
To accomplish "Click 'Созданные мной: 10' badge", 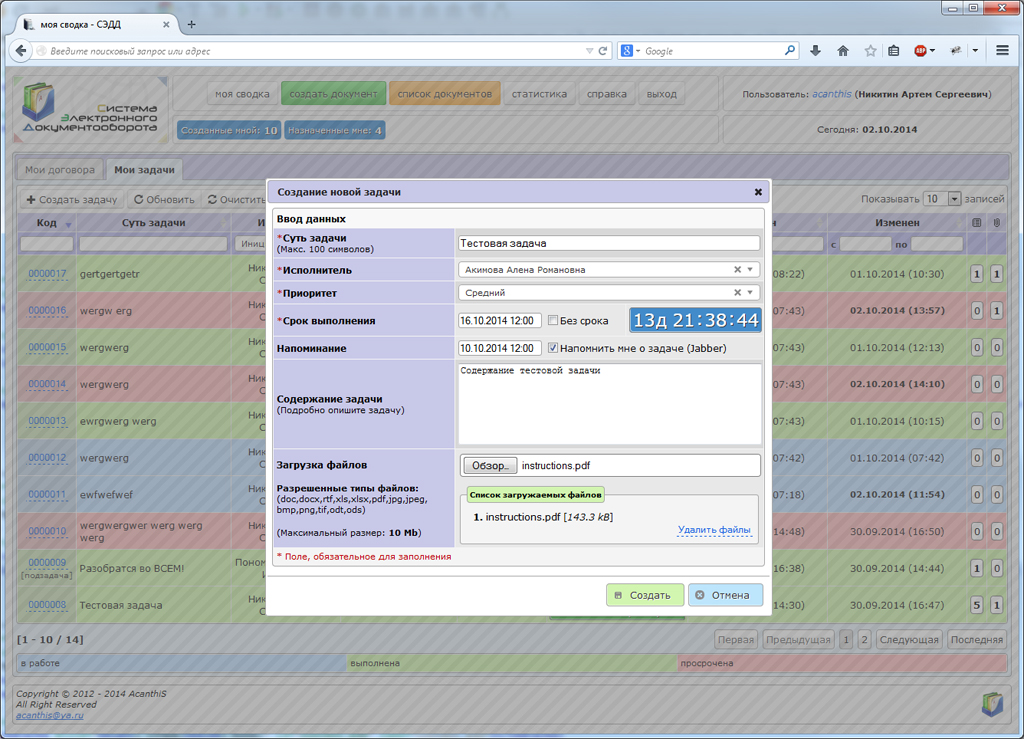I will coord(229,131).
